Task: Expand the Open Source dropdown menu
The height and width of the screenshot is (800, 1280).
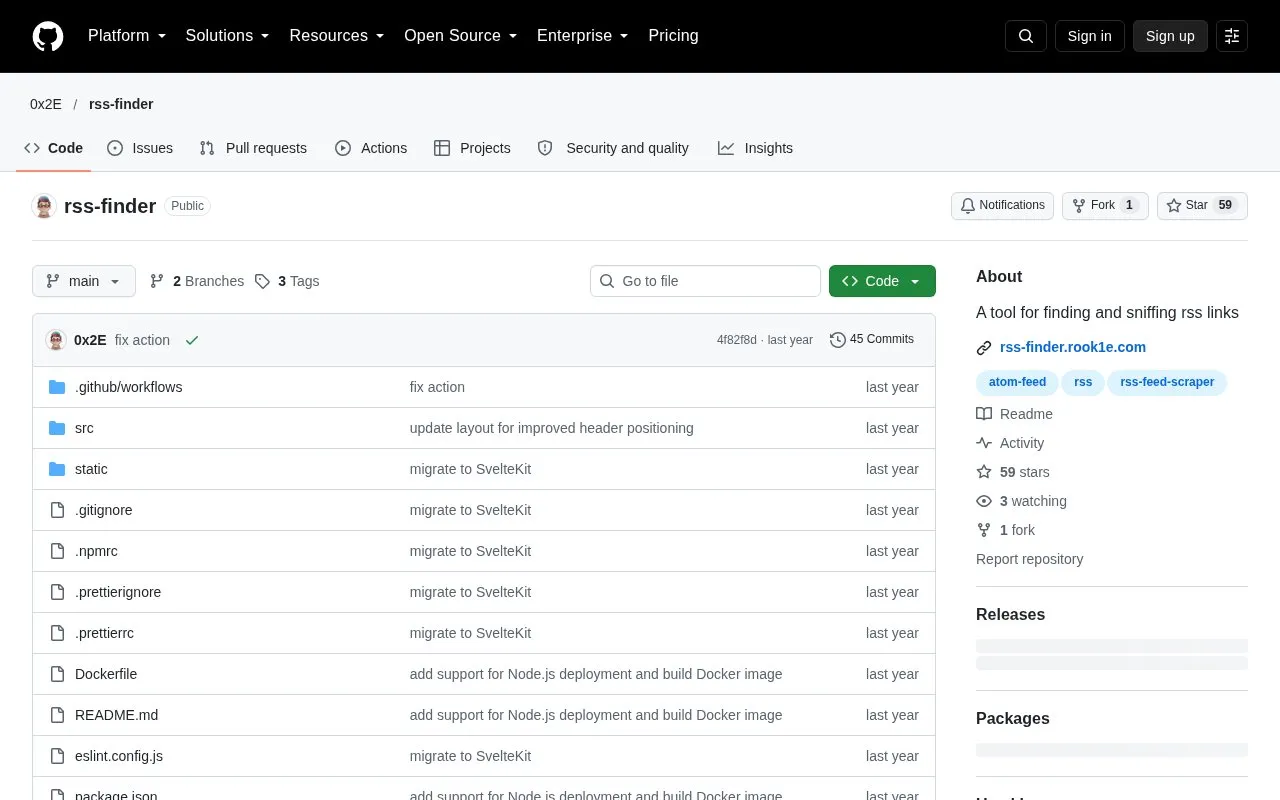Action: [461, 36]
